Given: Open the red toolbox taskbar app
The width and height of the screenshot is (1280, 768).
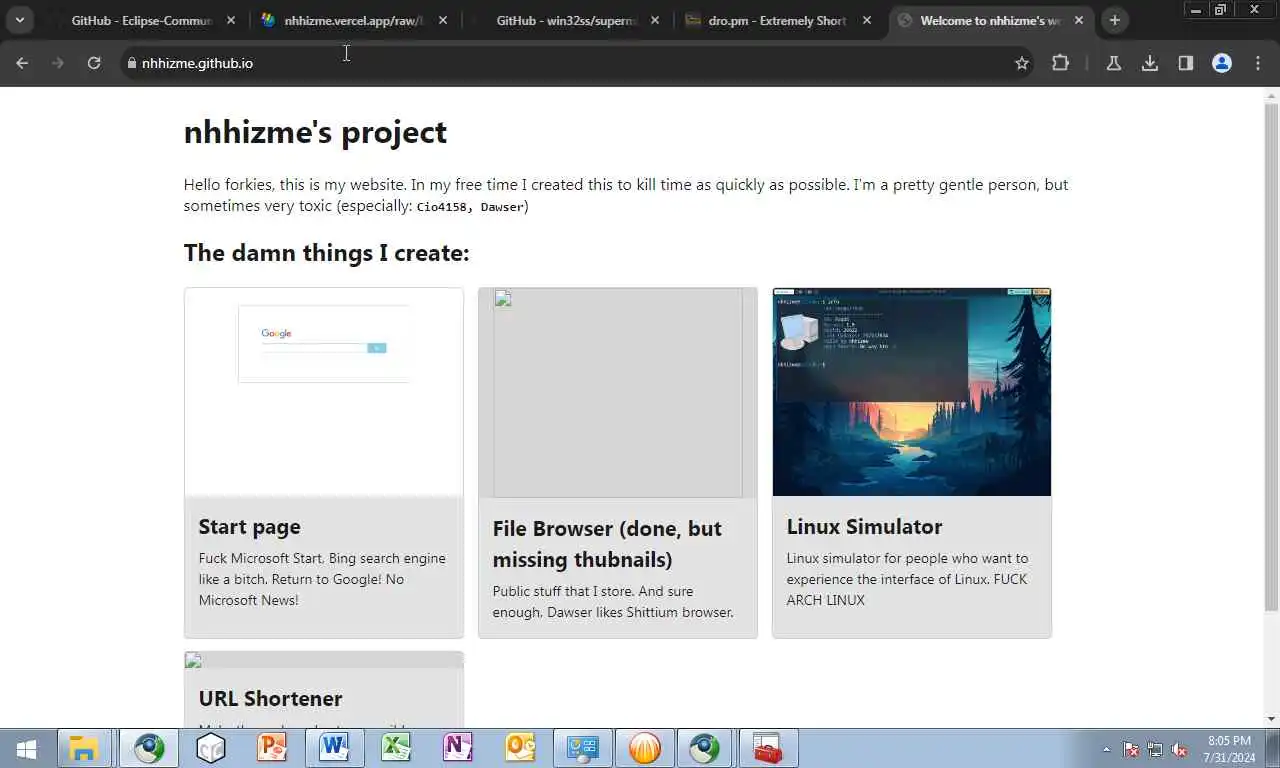Looking at the screenshot, I should pyautogui.click(x=768, y=748).
